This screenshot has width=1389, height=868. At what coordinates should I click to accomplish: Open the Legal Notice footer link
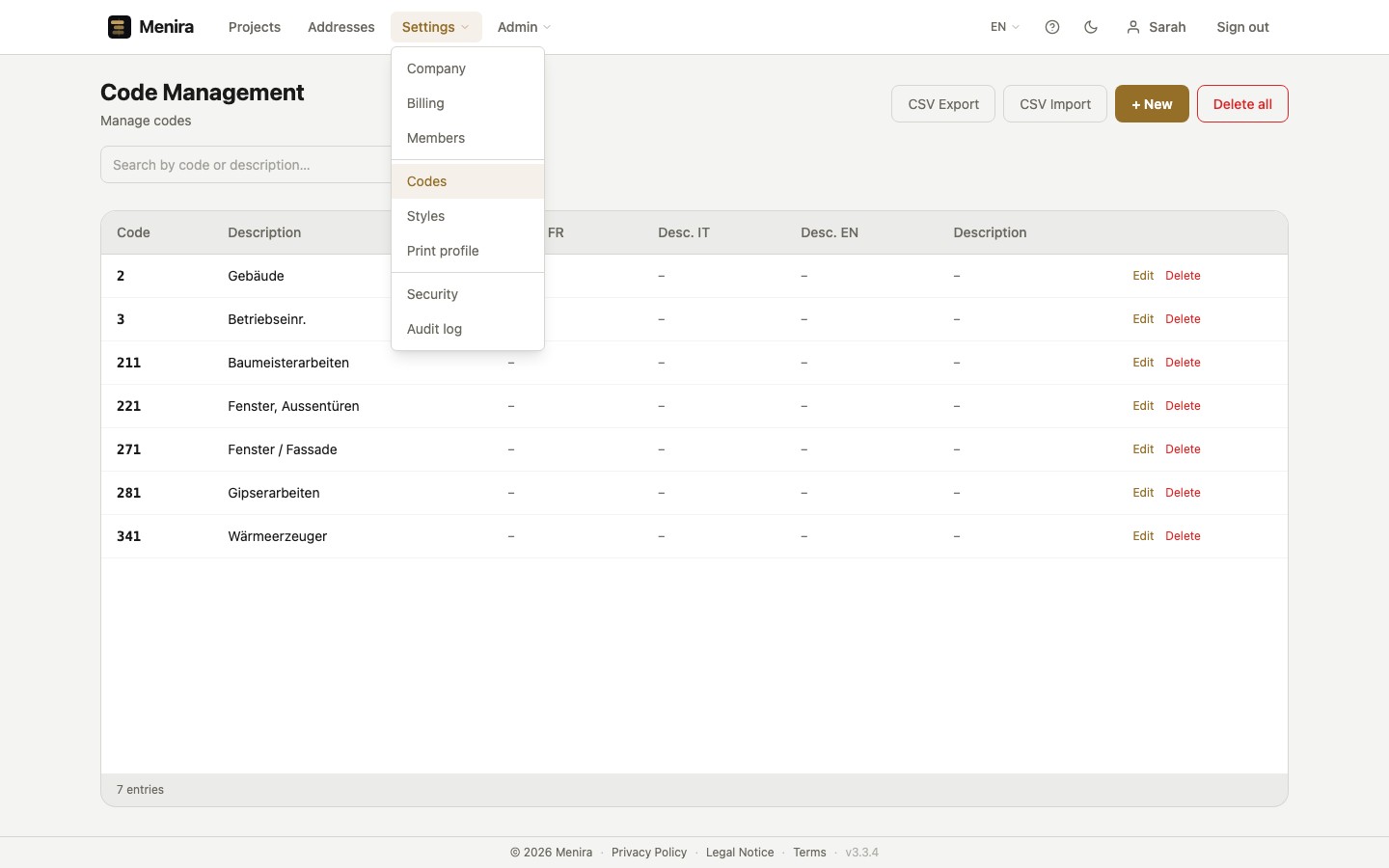tap(740, 853)
